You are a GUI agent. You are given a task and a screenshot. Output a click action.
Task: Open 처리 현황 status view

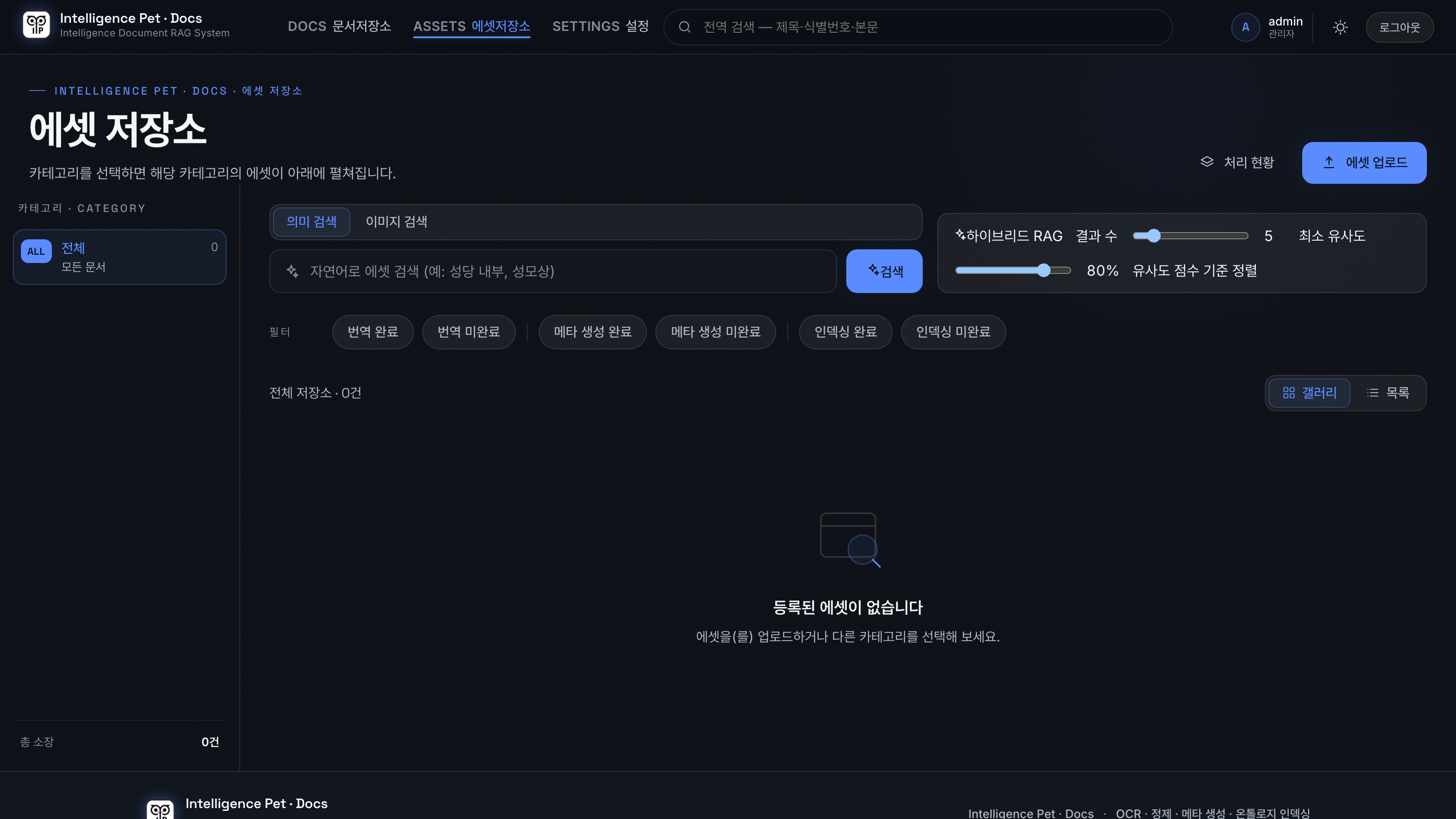[x=1237, y=163]
